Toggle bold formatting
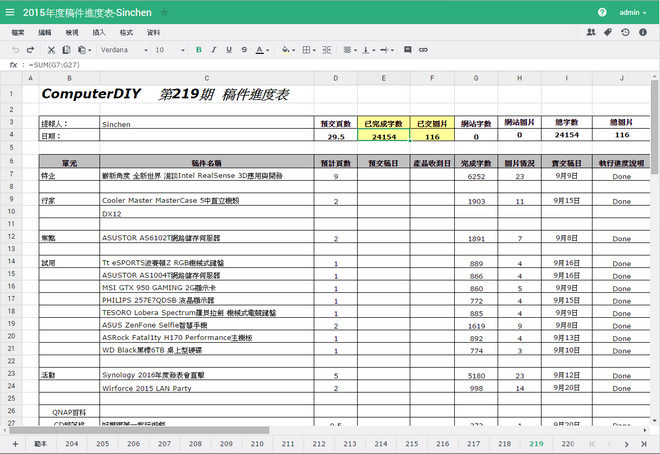 click(199, 50)
